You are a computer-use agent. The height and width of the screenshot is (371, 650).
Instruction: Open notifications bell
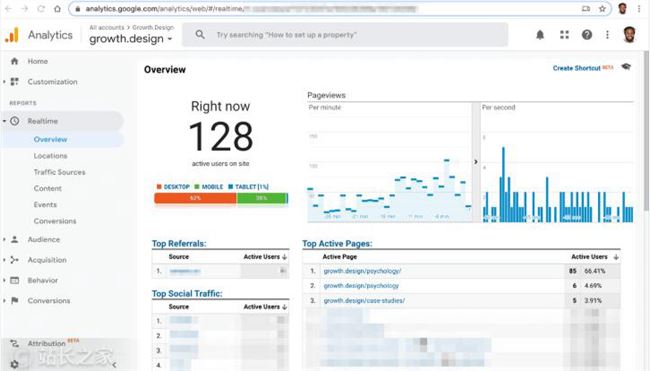(540, 35)
